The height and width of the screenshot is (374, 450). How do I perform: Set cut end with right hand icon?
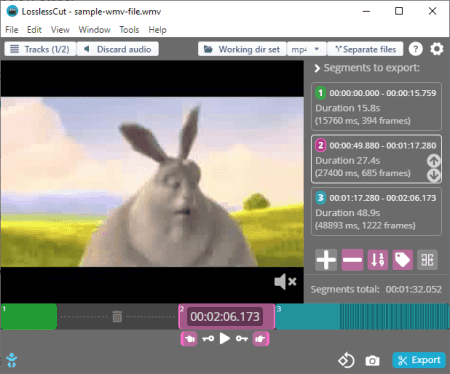tap(261, 339)
